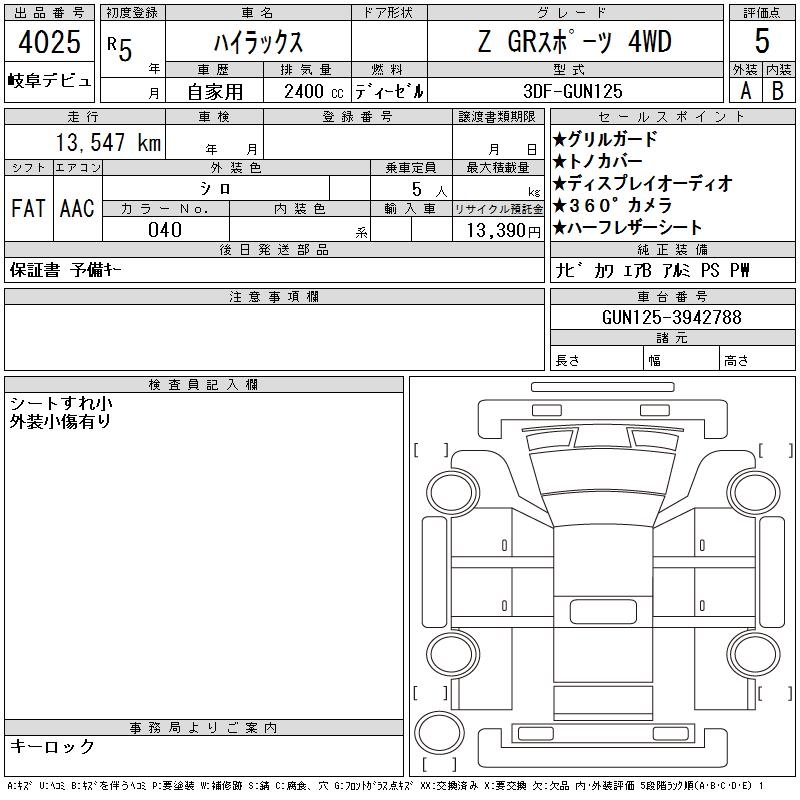
Task: Click evaluation score 5
Action: (x=762, y=41)
